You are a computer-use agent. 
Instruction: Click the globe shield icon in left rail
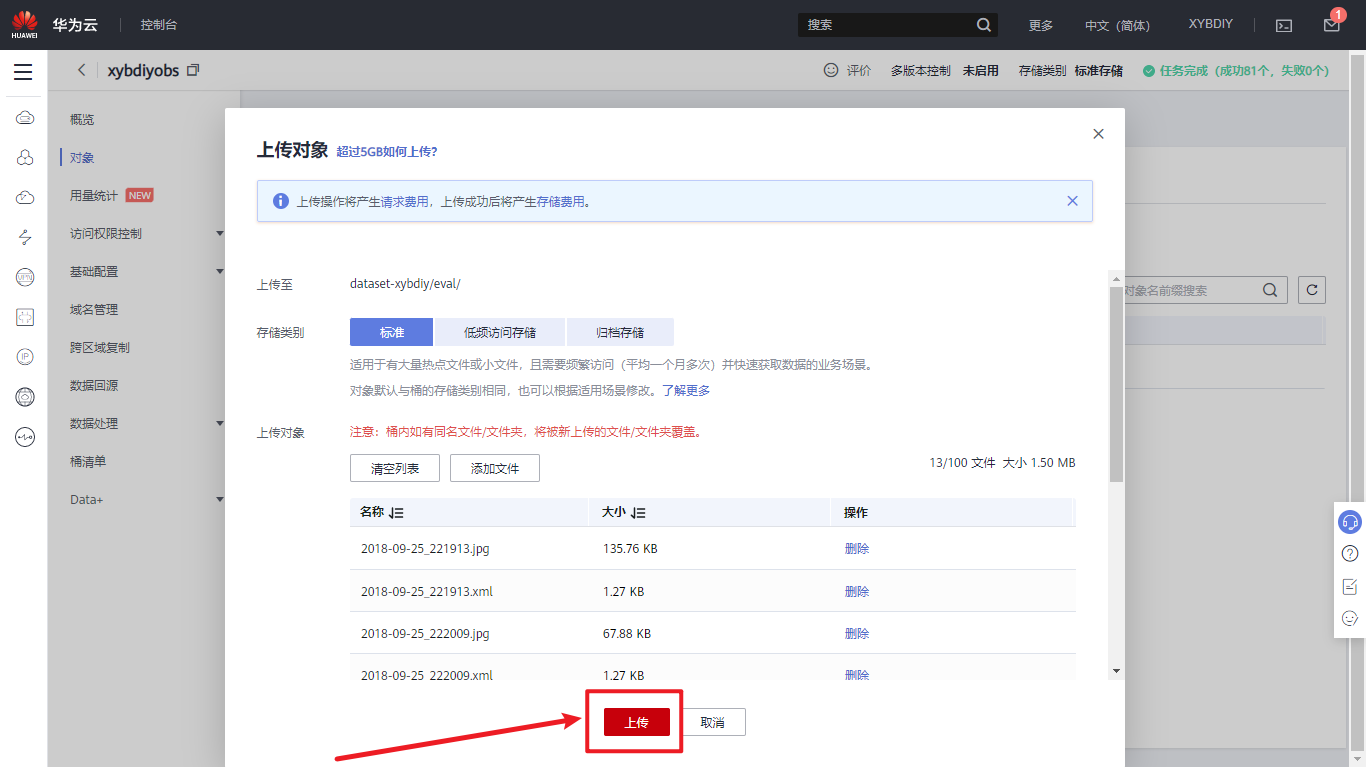(25, 397)
